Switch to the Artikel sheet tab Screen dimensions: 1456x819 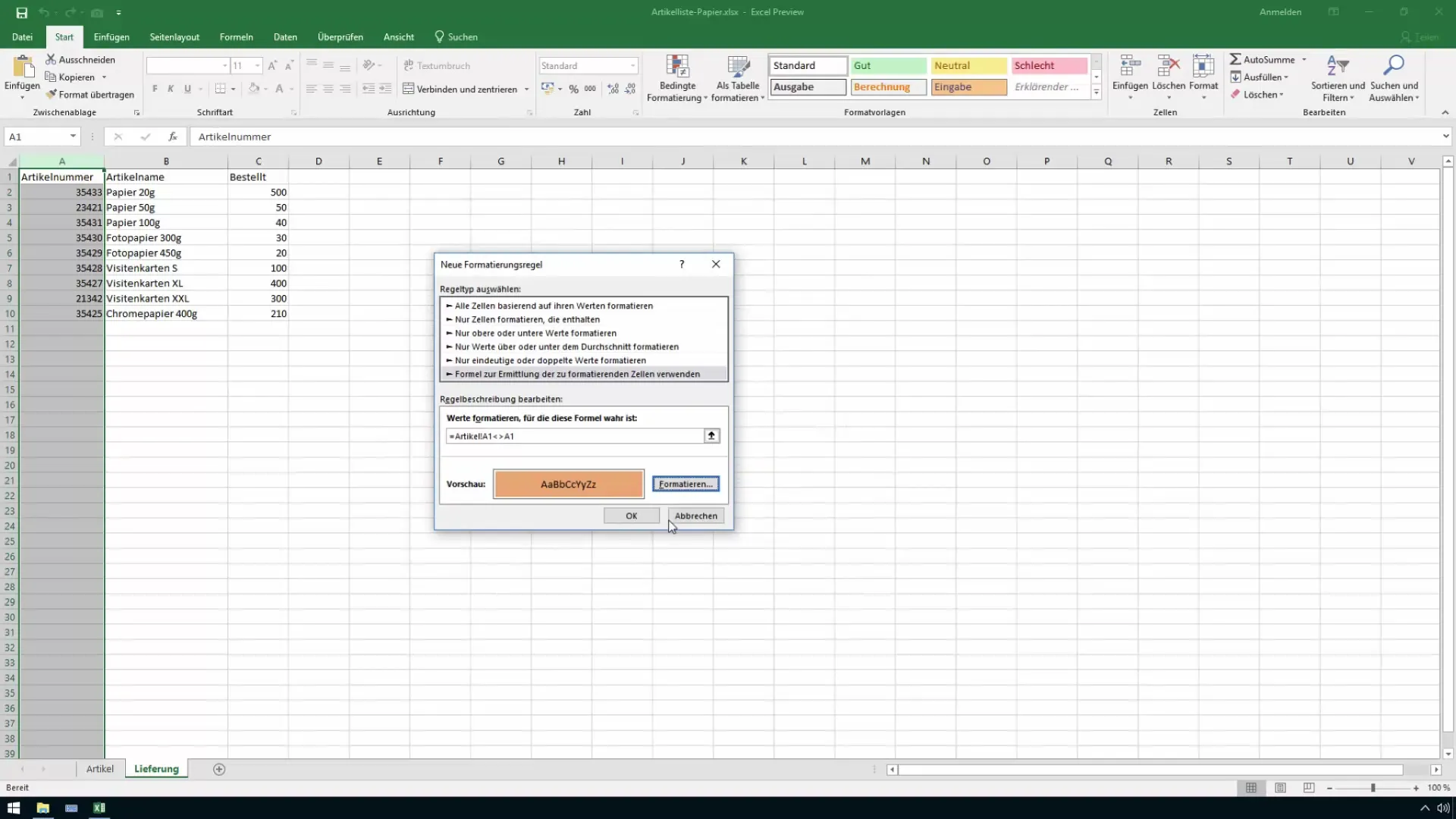point(100,769)
